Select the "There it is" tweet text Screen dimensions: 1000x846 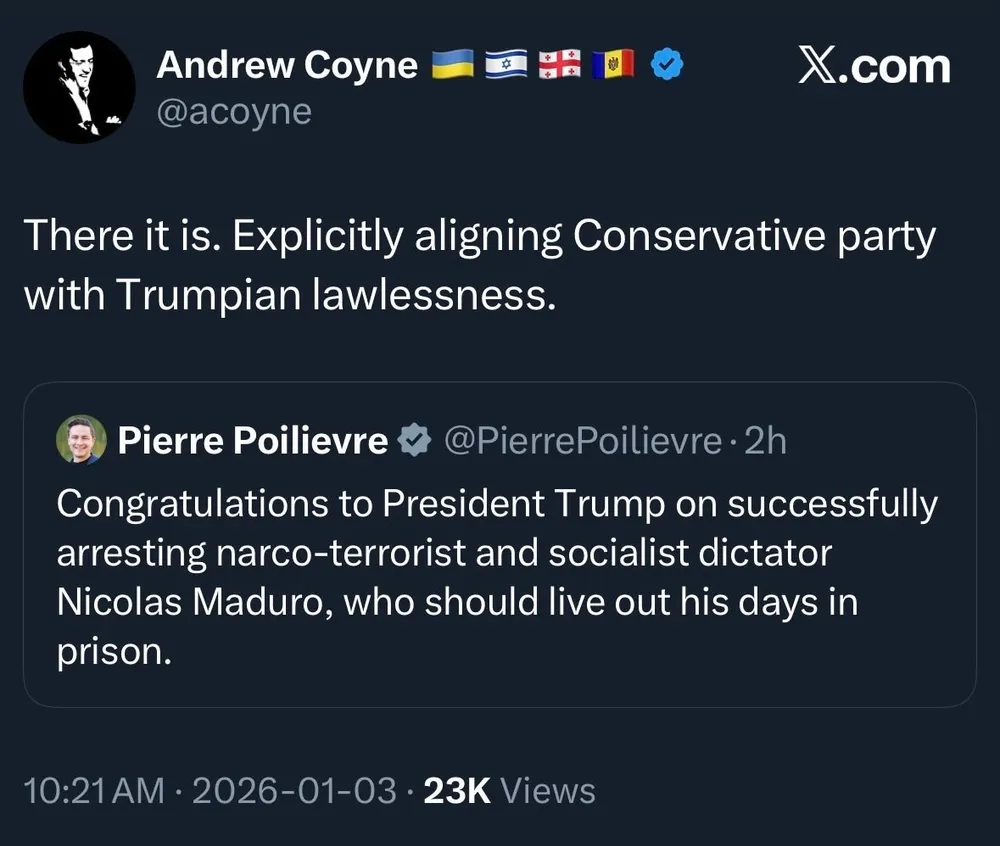tap(480, 265)
